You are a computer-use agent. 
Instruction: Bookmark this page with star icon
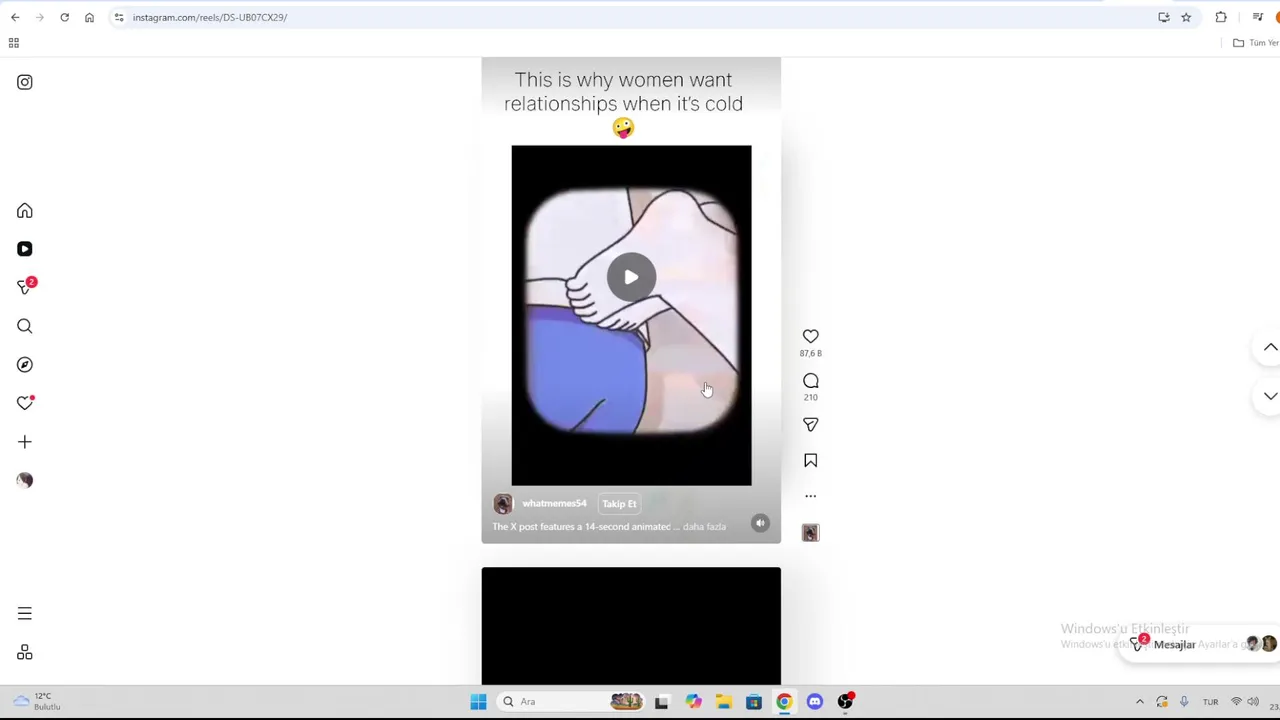point(1186,17)
